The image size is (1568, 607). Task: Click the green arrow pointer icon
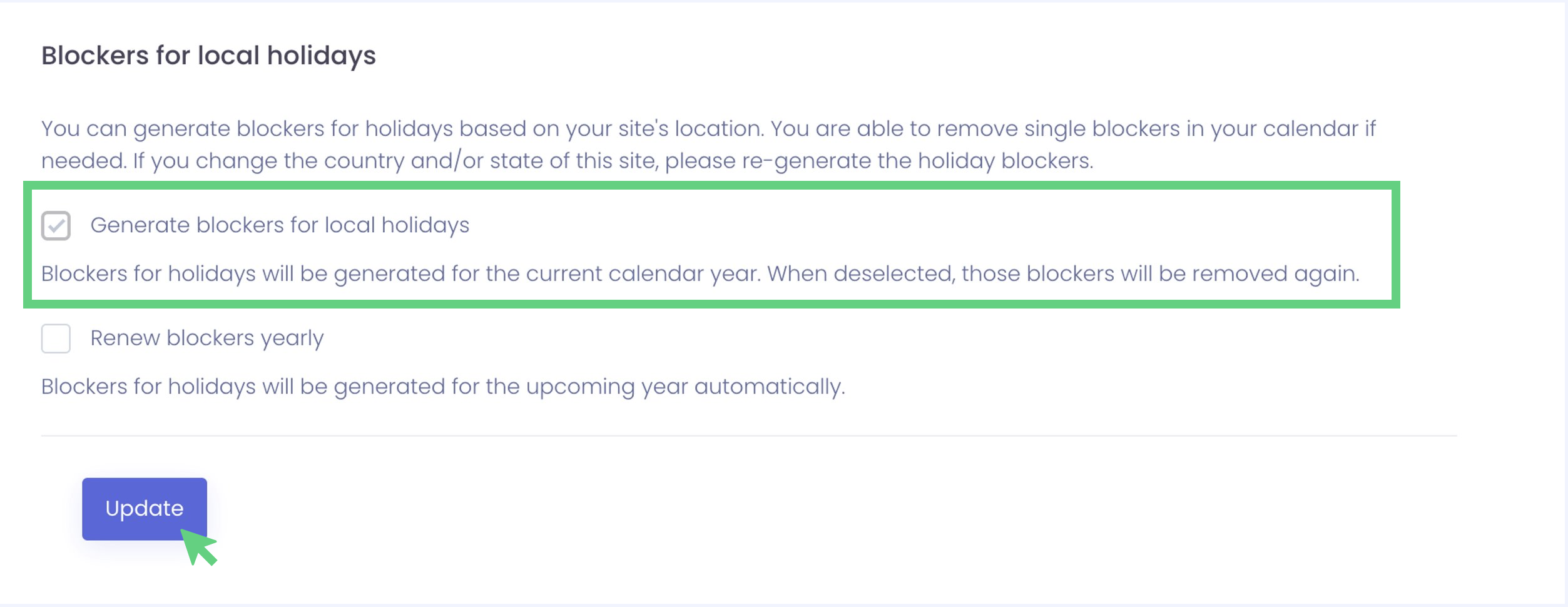(199, 546)
